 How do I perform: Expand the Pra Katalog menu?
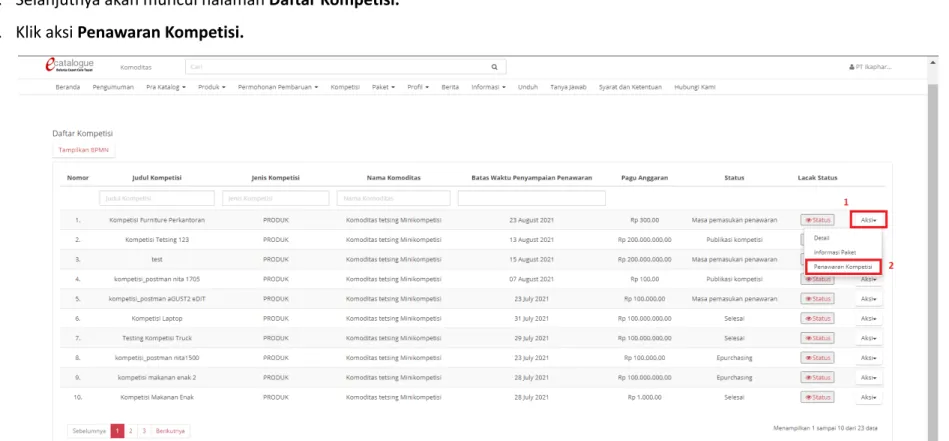point(166,87)
